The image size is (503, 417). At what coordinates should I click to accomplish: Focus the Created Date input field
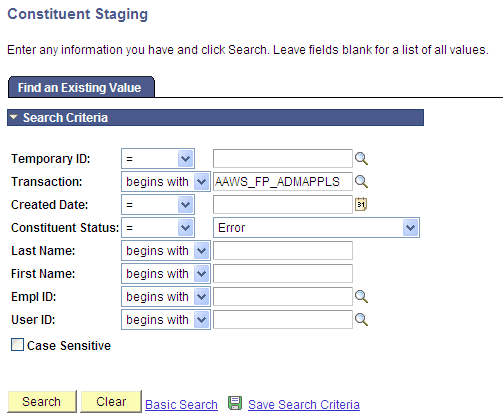283,205
